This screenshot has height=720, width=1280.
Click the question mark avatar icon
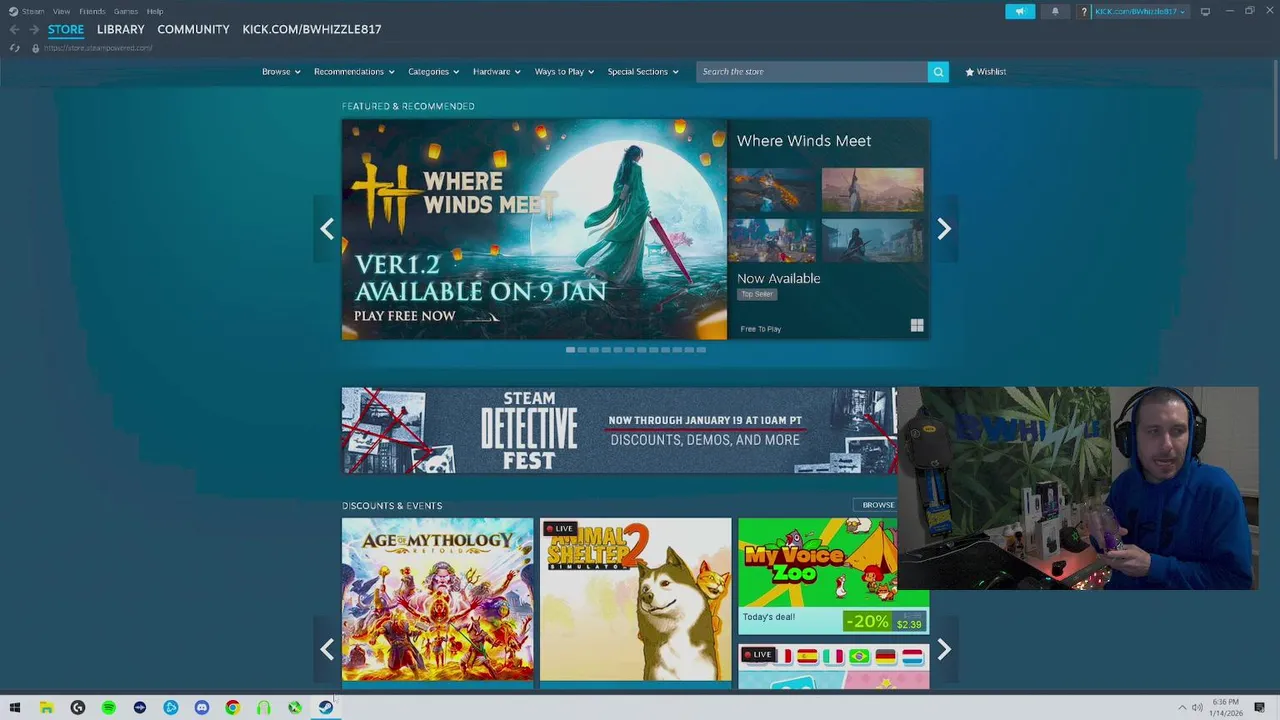coord(1084,12)
